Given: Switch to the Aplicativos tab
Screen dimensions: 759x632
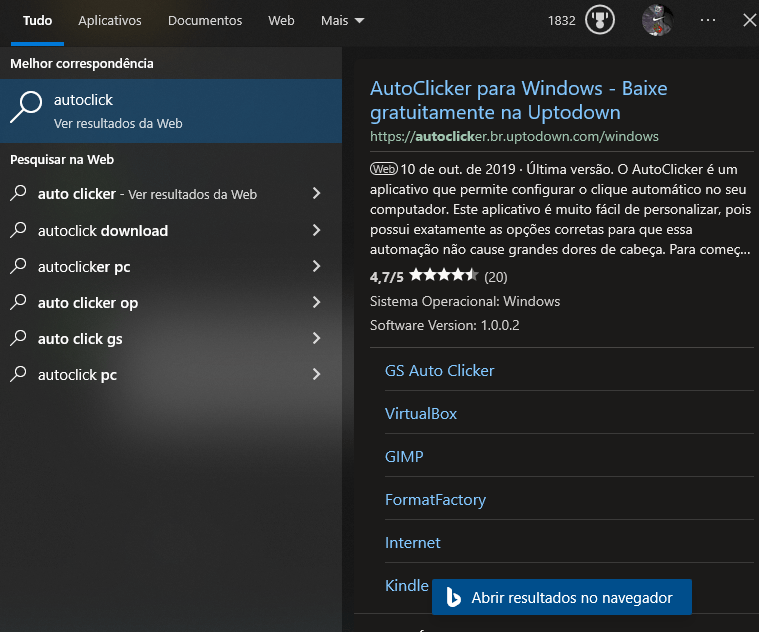Looking at the screenshot, I should (110, 20).
